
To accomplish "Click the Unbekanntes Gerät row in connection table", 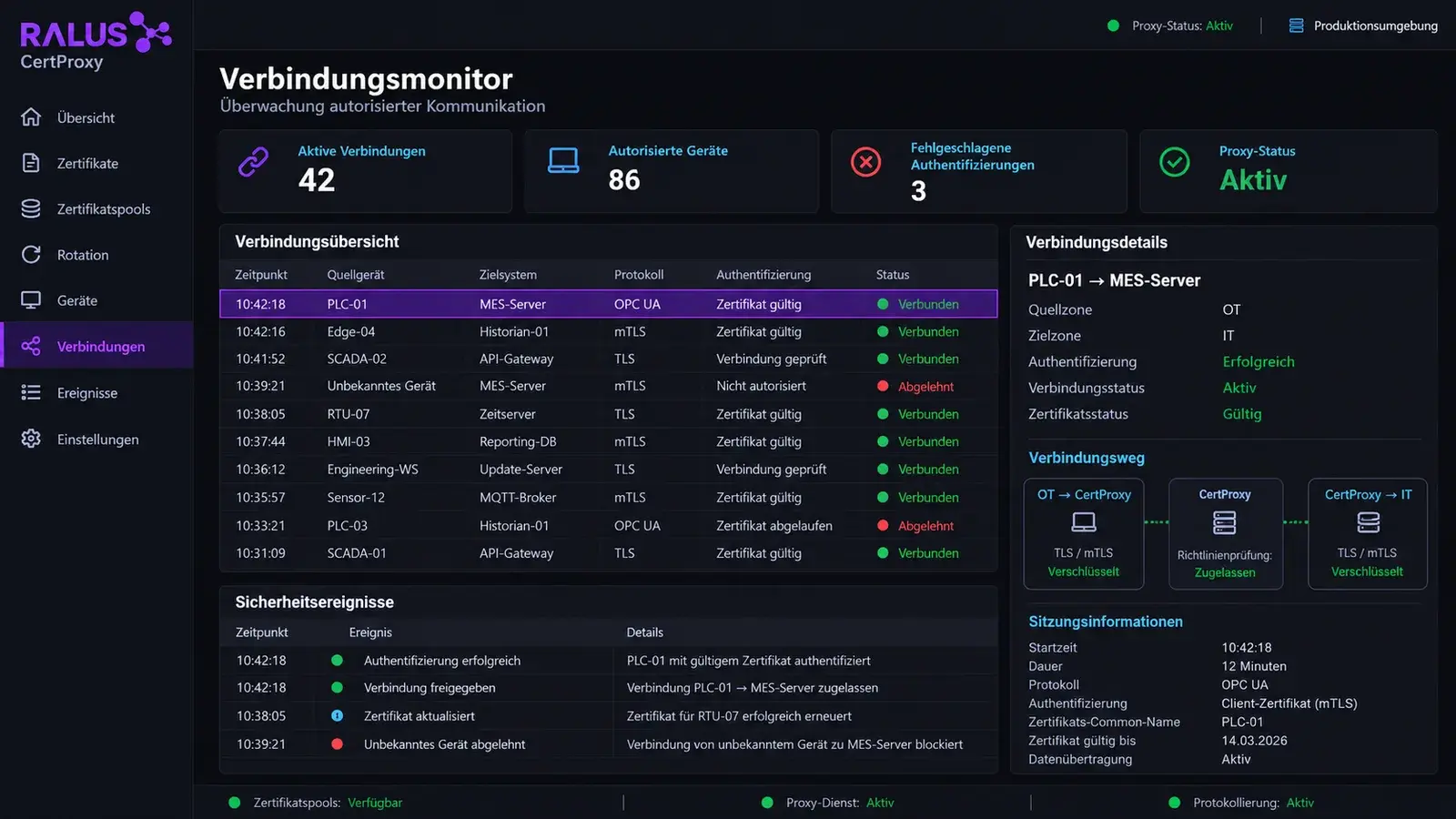I will coord(608,386).
